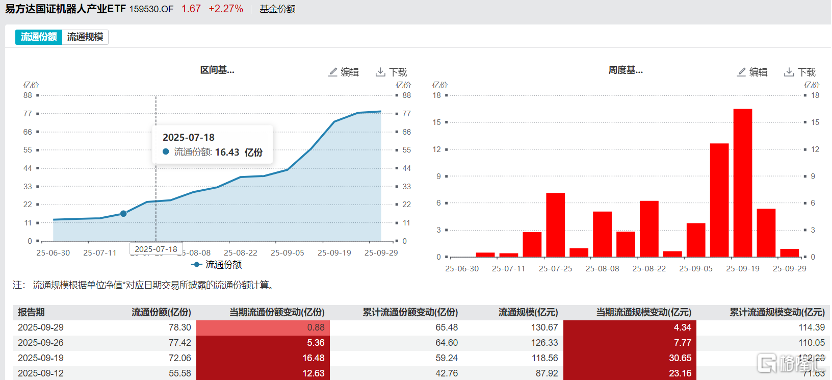The width and height of the screenshot is (832, 380).
Task: Click the red 4.34 scale change cell
Action: [x=630, y=327]
